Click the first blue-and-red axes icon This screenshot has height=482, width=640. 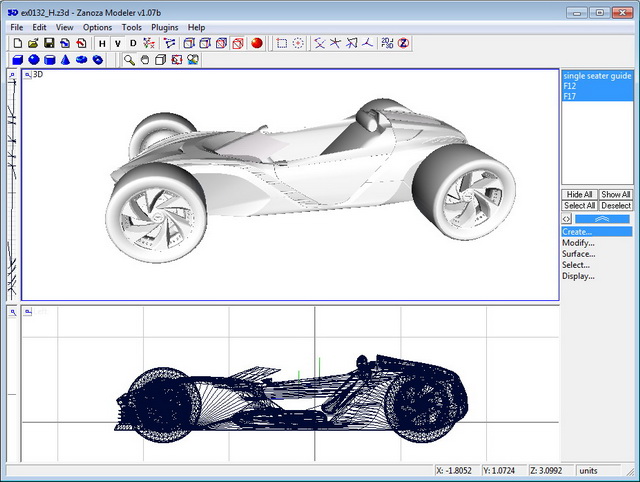320,43
